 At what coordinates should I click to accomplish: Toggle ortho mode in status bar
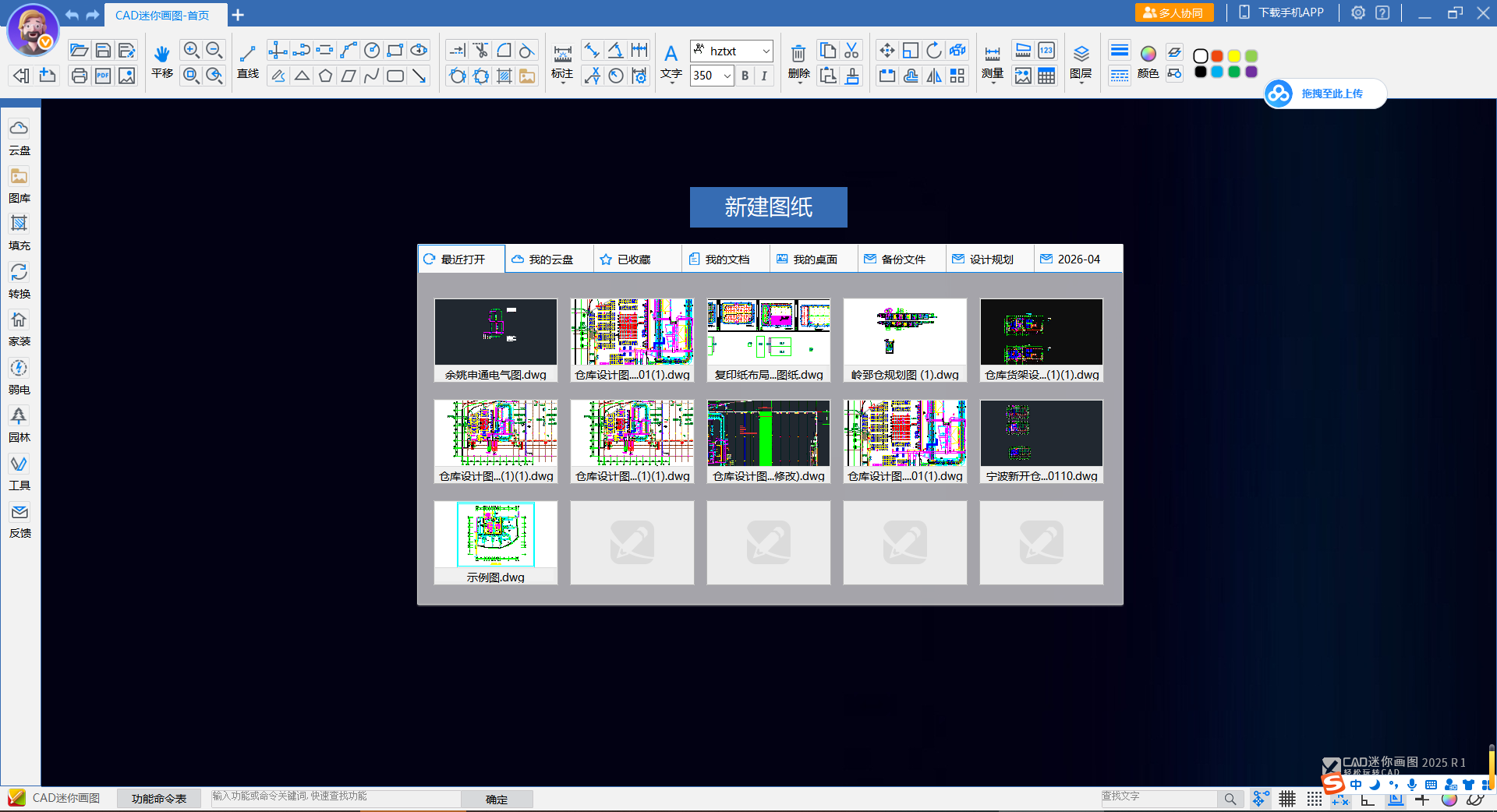[x=1368, y=800]
